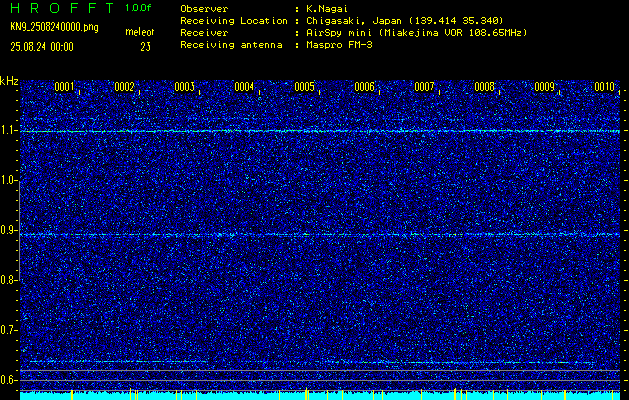Select antenna name Maspro FM-3

pos(339,45)
